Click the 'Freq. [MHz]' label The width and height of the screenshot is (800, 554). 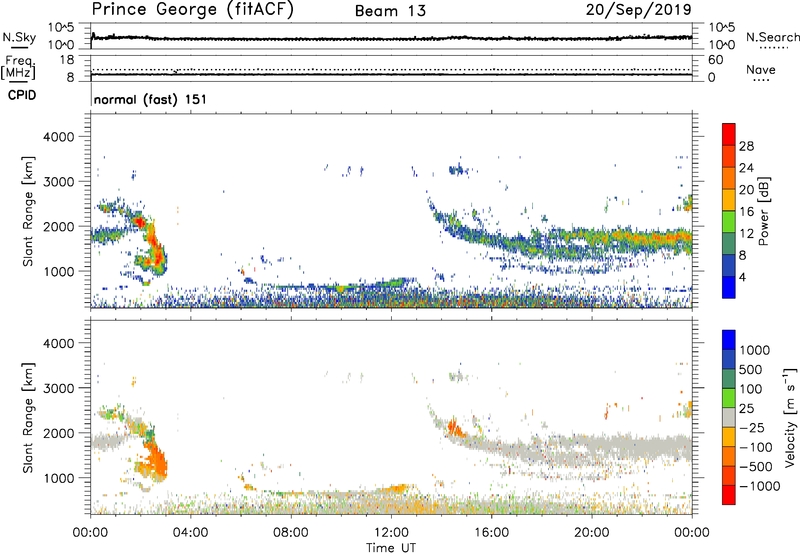[19, 68]
